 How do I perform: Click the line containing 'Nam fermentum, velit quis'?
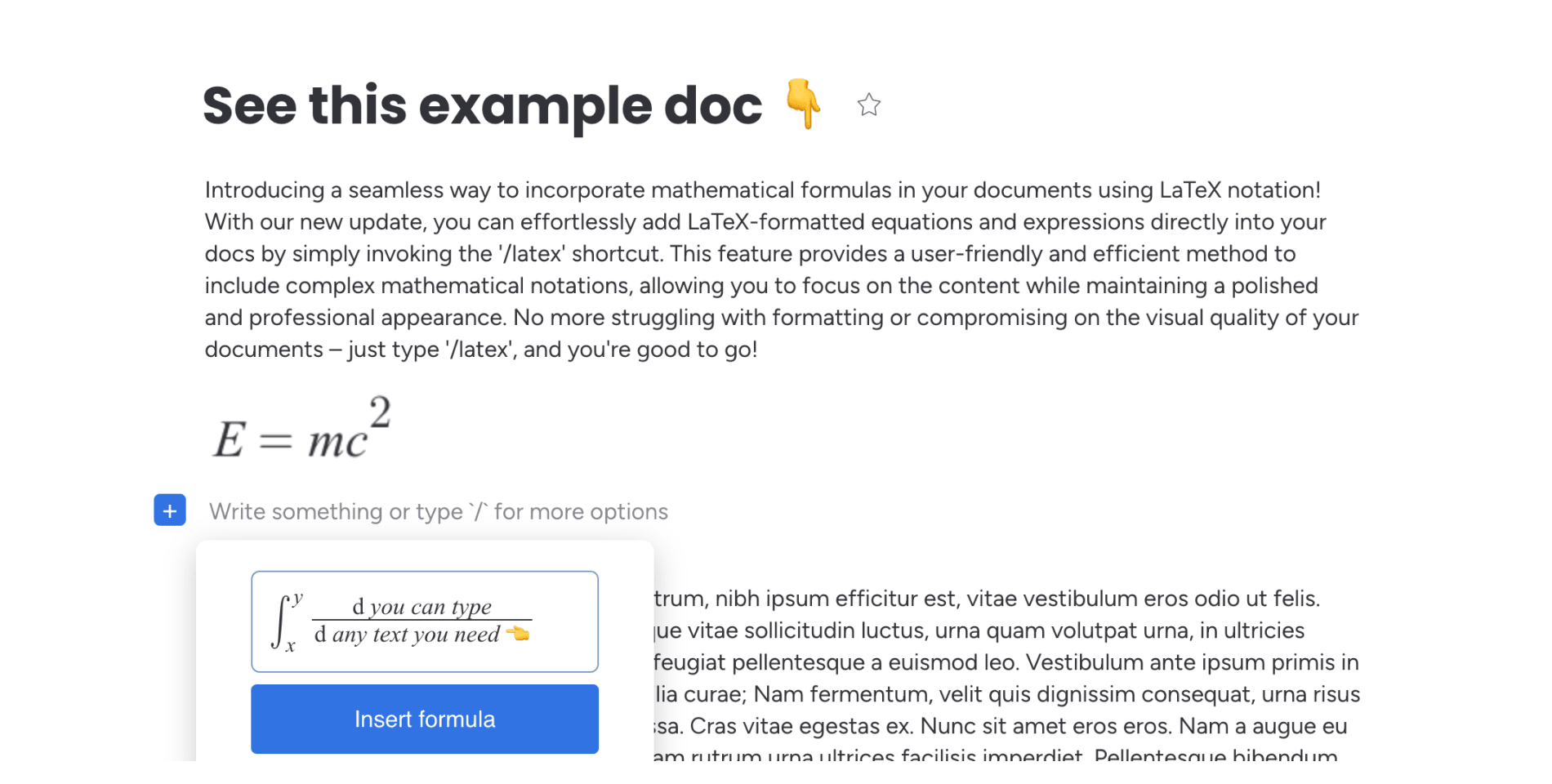pyautogui.click(x=1007, y=694)
